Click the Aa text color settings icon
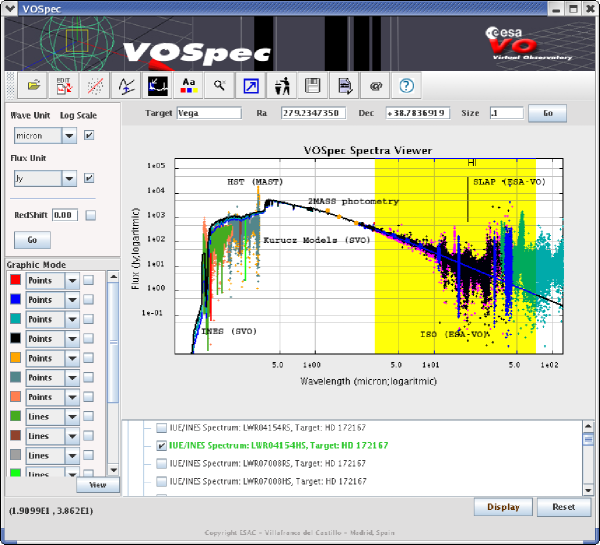The height and width of the screenshot is (545, 600). [188, 85]
